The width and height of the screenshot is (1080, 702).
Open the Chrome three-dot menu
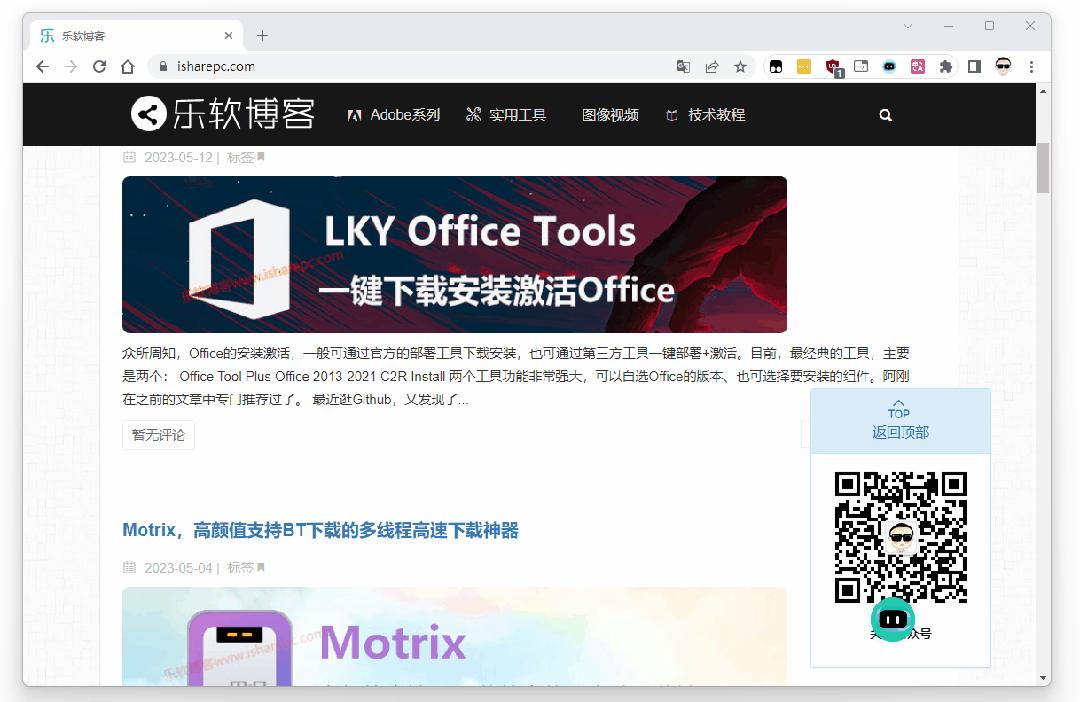click(1031, 67)
